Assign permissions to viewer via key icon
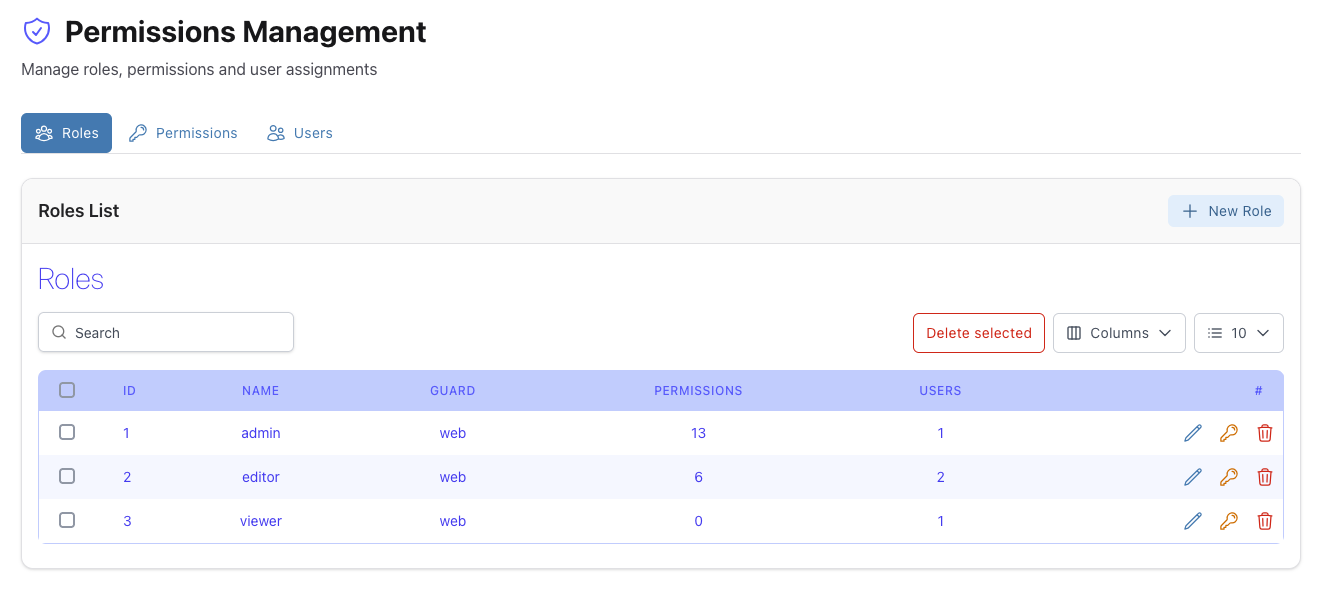The width and height of the screenshot is (1325, 595). pos(1228,521)
